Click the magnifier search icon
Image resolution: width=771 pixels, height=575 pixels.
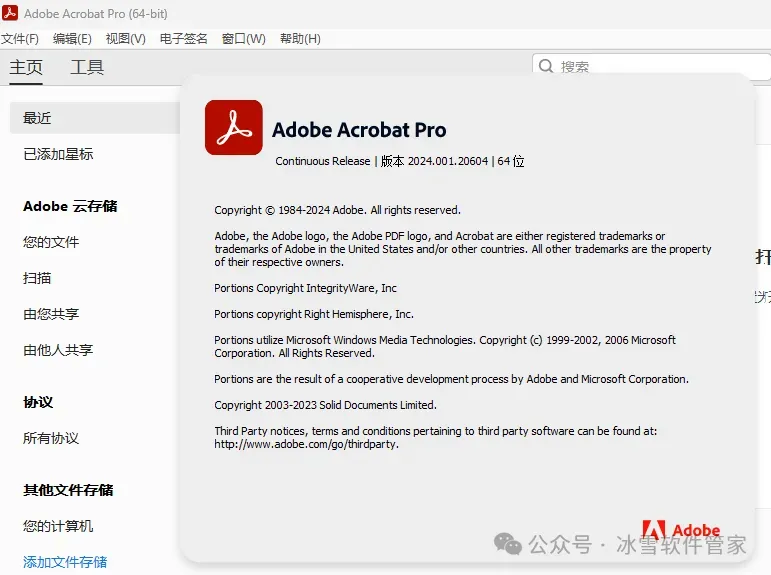pos(546,66)
